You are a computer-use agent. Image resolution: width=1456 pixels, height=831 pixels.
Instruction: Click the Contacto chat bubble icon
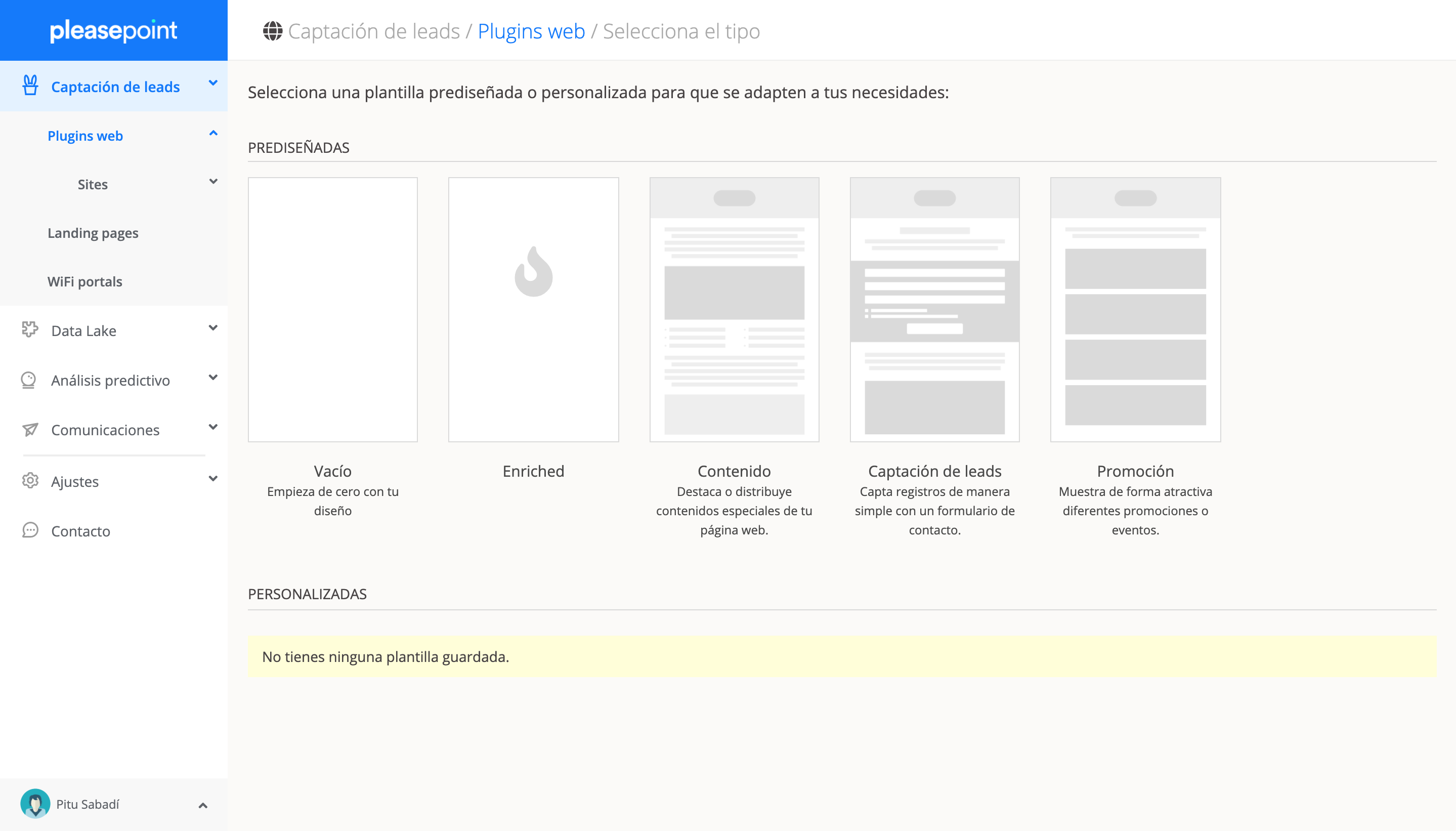coord(30,530)
